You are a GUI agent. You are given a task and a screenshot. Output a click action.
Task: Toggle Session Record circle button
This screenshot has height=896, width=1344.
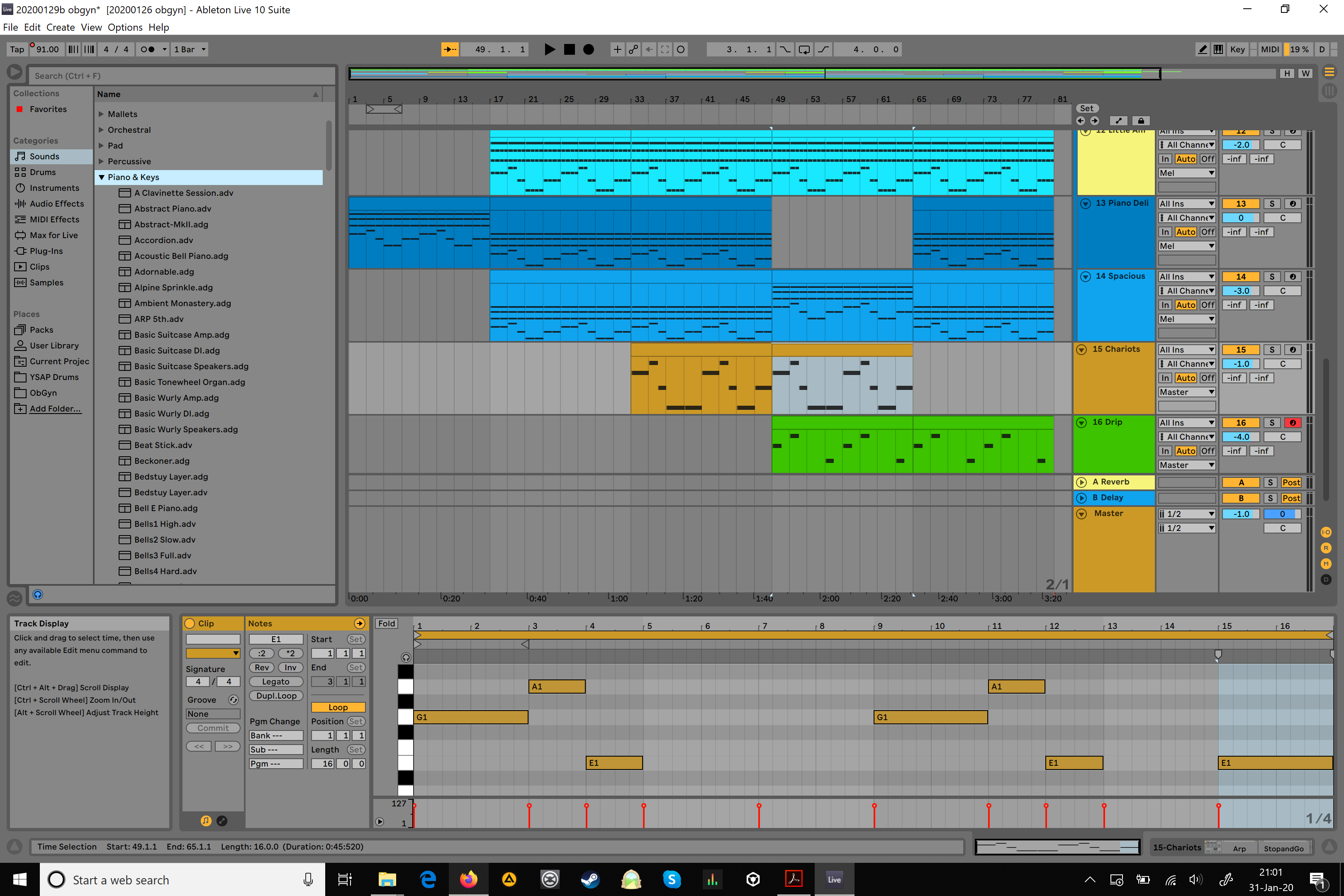click(681, 50)
